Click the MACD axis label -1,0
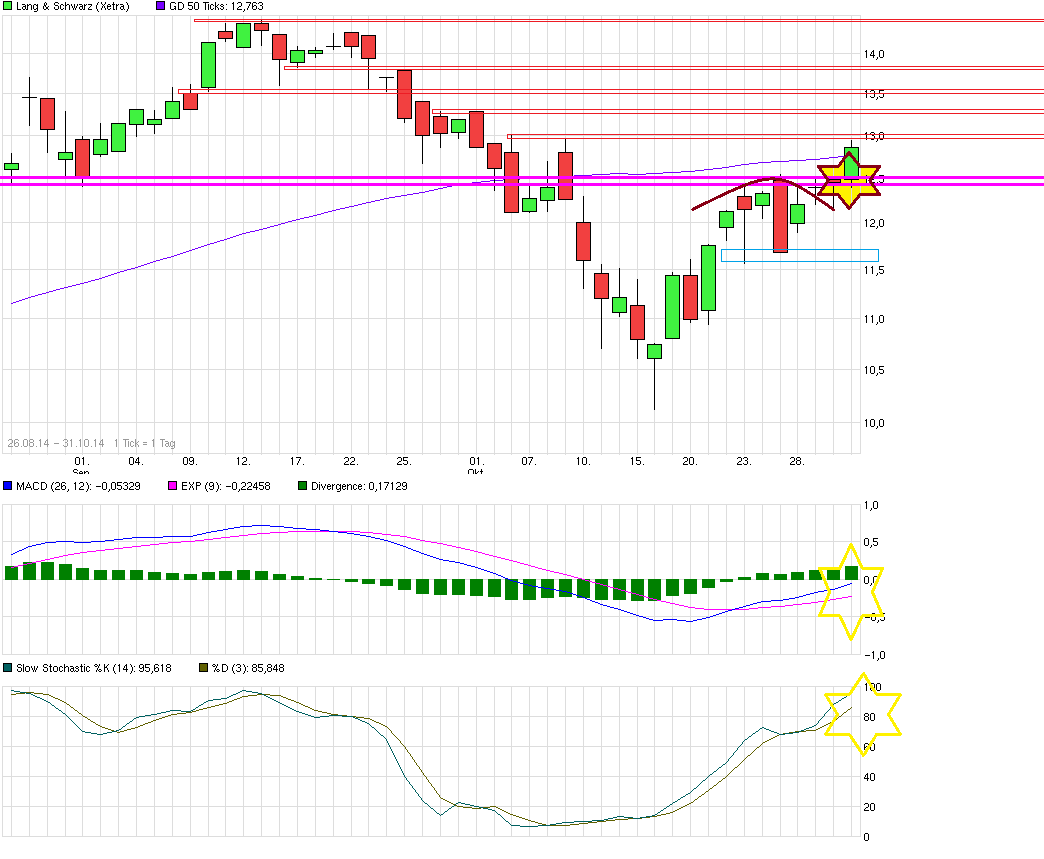This screenshot has width=1044, height=859. [x=874, y=655]
